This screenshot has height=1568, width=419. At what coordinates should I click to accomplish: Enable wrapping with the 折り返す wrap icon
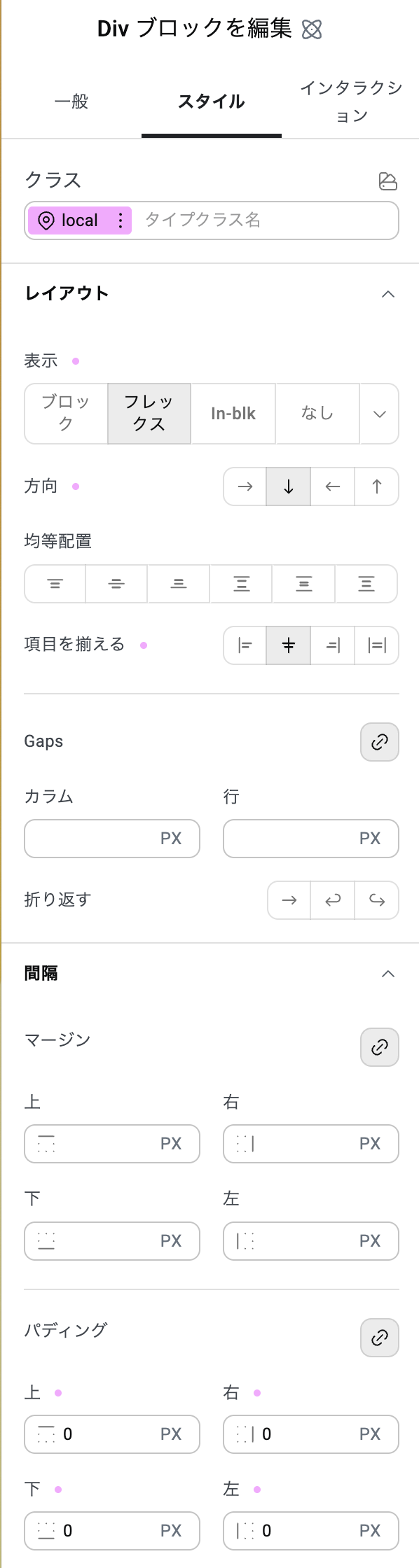pyautogui.click(x=332, y=900)
